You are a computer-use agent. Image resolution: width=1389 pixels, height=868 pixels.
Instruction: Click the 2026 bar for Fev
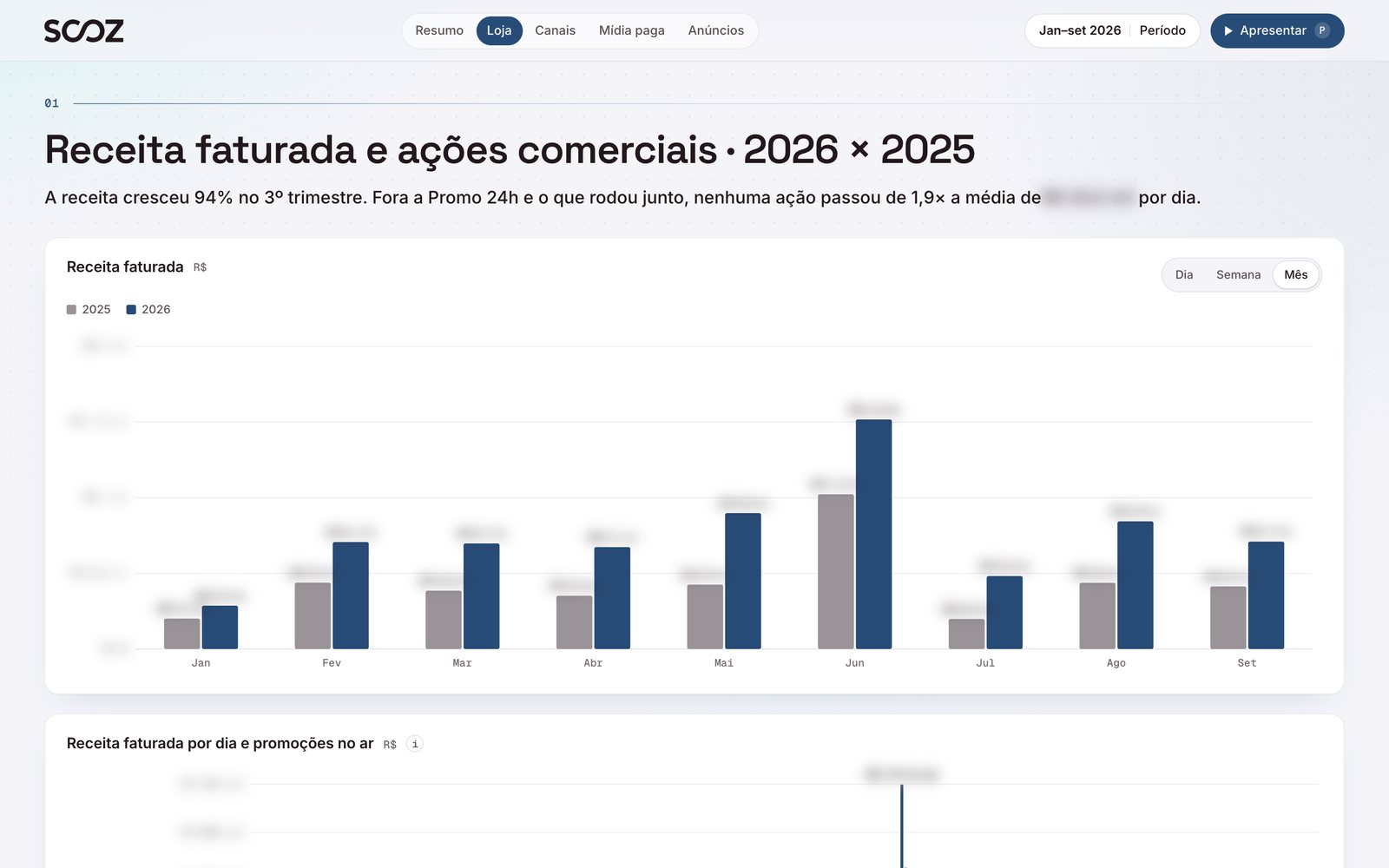(x=351, y=595)
